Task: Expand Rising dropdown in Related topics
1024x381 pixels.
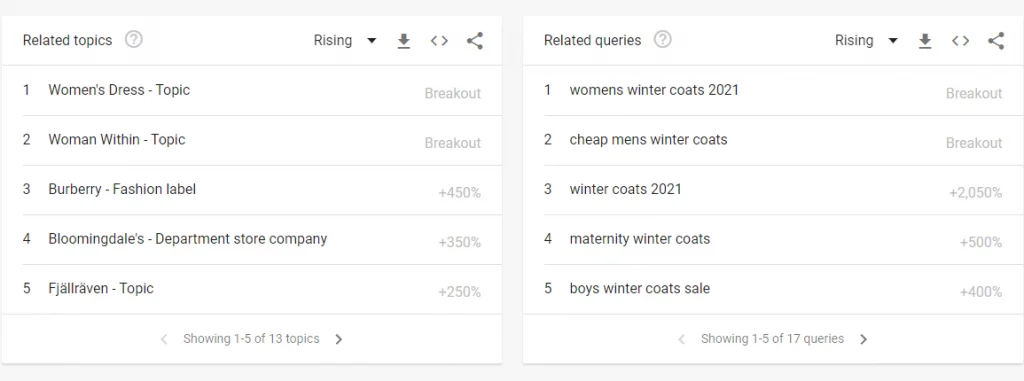Action: (x=345, y=41)
